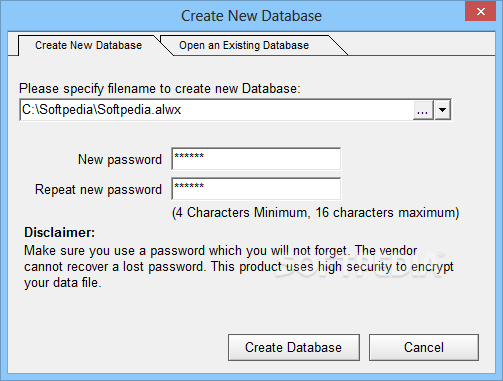Expand the filename path dropdown arrow
The width and height of the screenshot is (503, 381).
tap(442, 110)
